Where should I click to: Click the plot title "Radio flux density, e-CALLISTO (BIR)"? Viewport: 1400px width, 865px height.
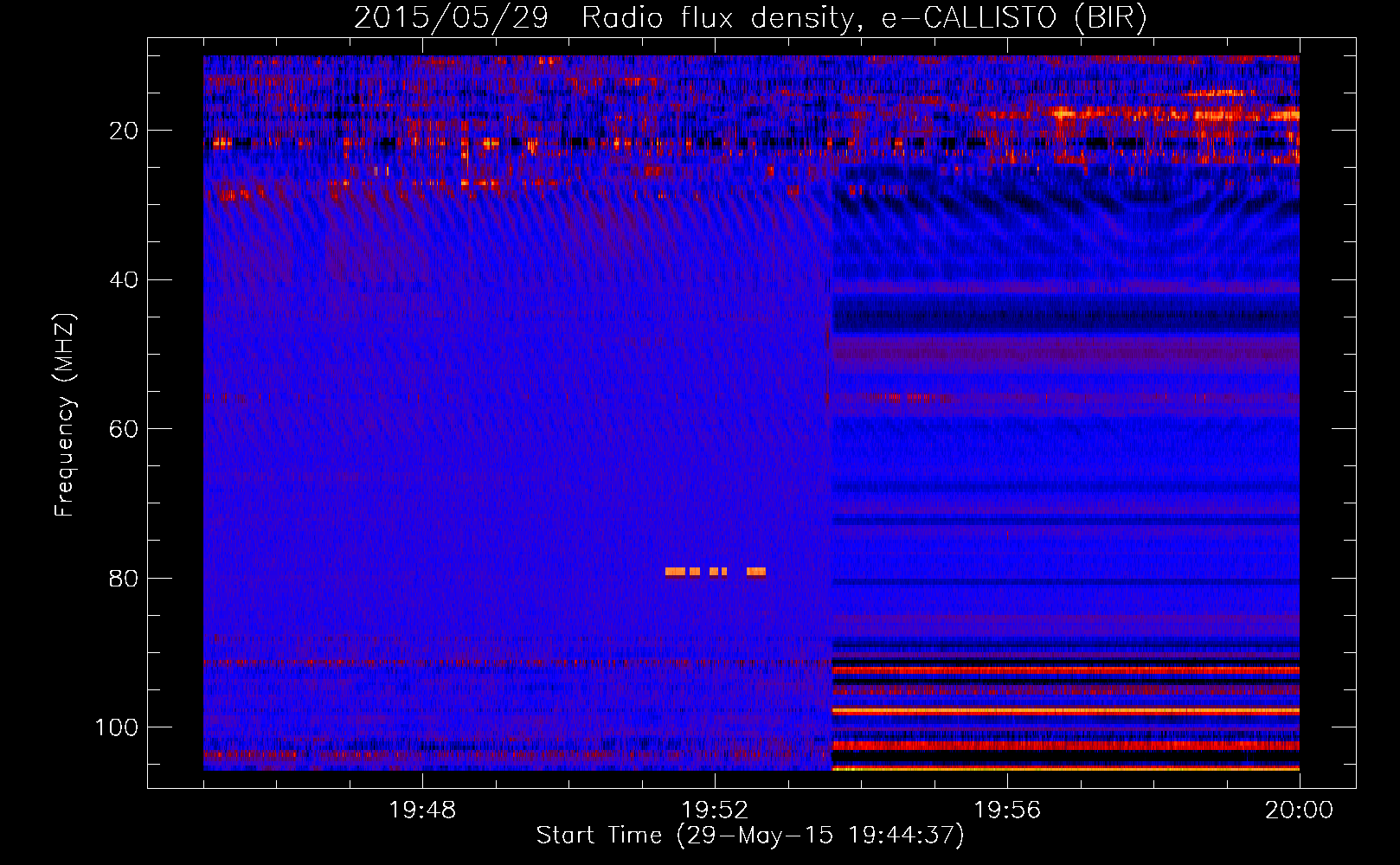[864, 18]
